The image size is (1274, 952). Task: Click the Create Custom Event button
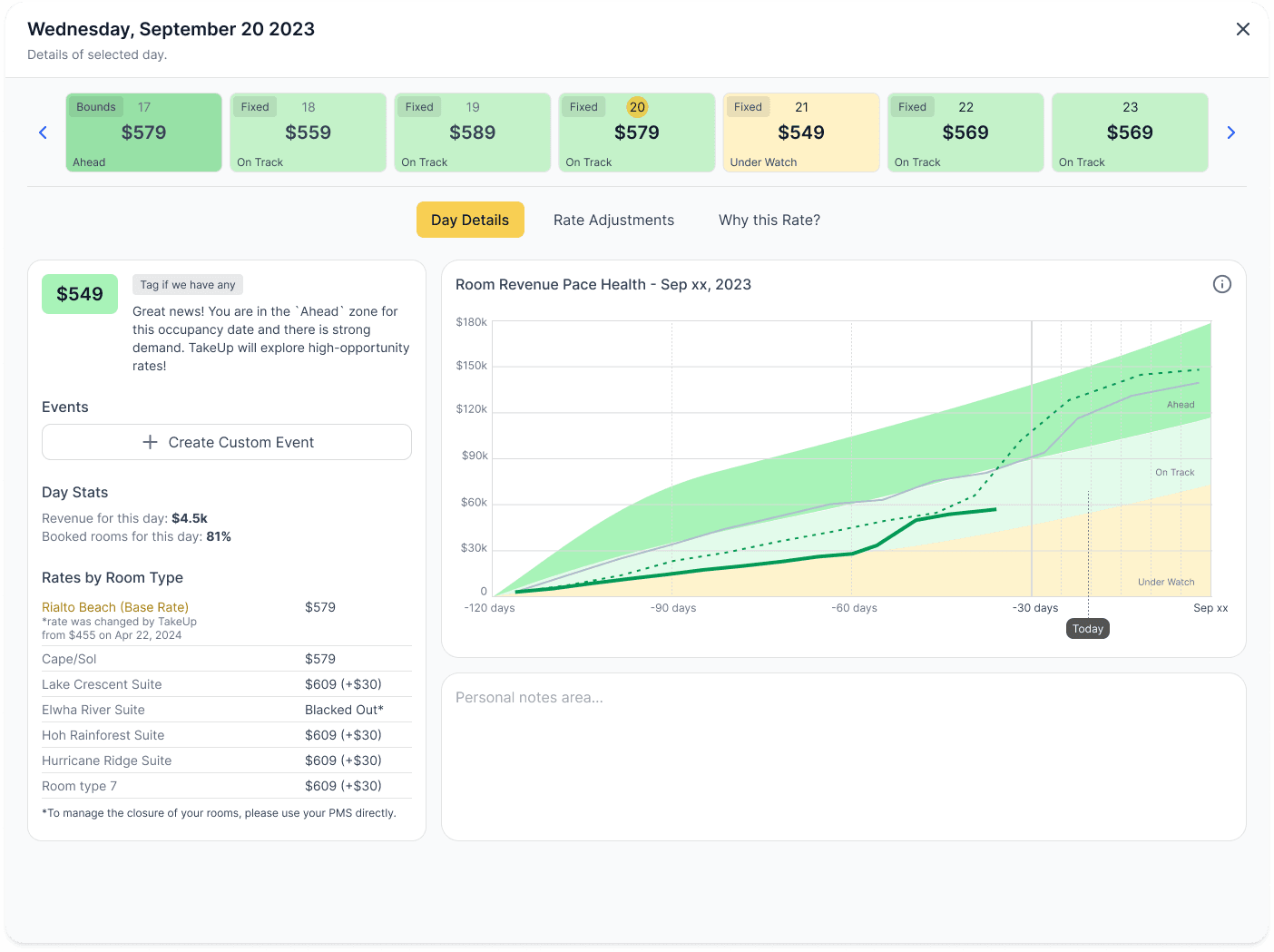click(x=227, y=442)
